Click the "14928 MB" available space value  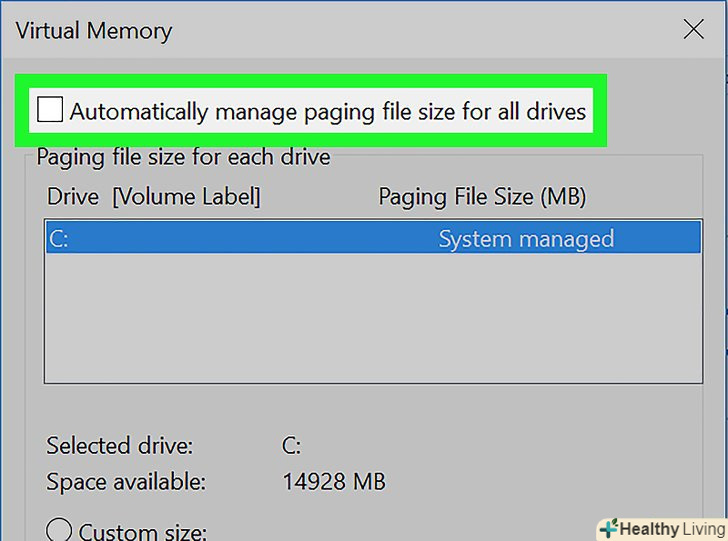(334, 482)
